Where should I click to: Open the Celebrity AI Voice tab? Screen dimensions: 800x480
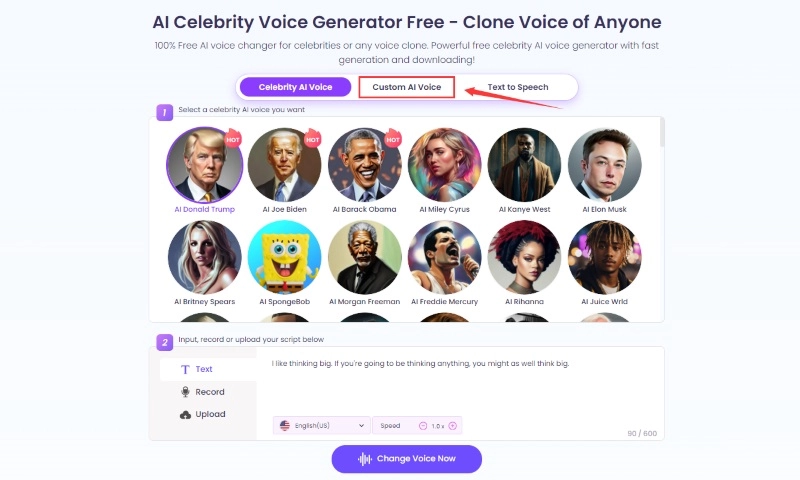(295, 87)
